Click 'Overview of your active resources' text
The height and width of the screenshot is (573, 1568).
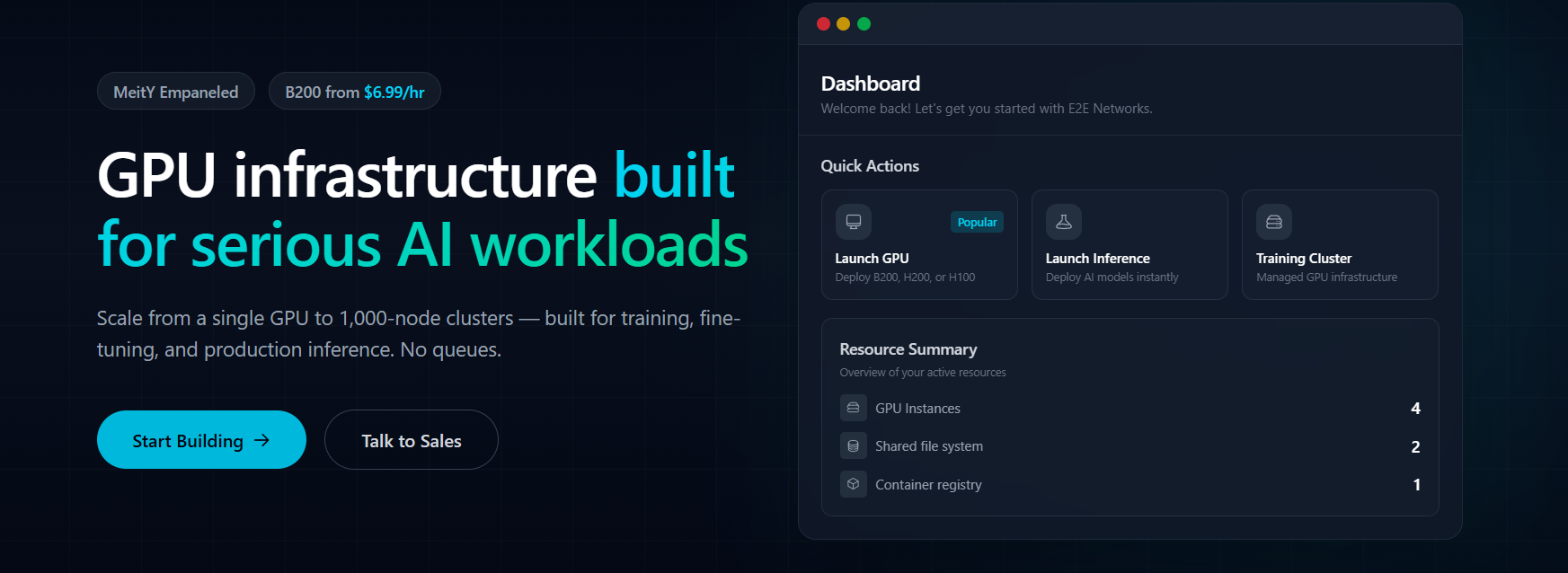pyautogui.click(x=923, y=373)
